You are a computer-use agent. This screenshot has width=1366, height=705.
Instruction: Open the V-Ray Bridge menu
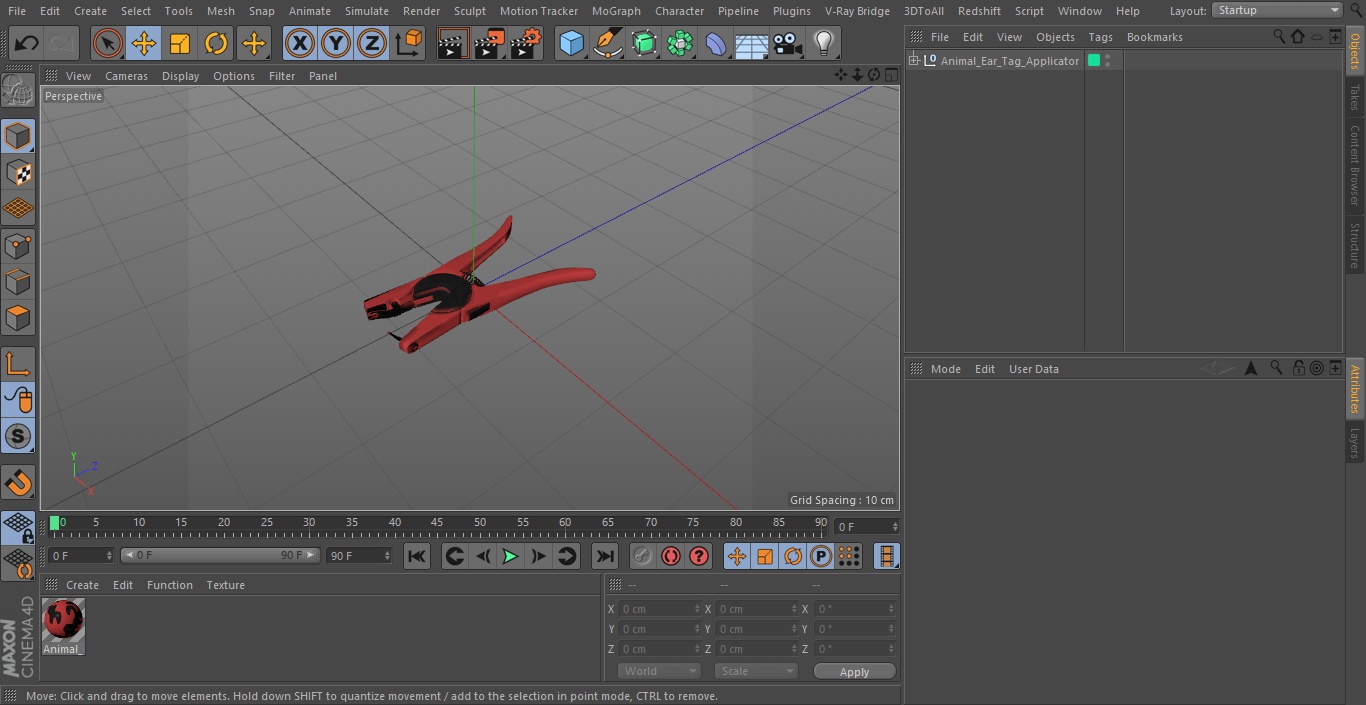pyautogui.click(x=857, y=11)
